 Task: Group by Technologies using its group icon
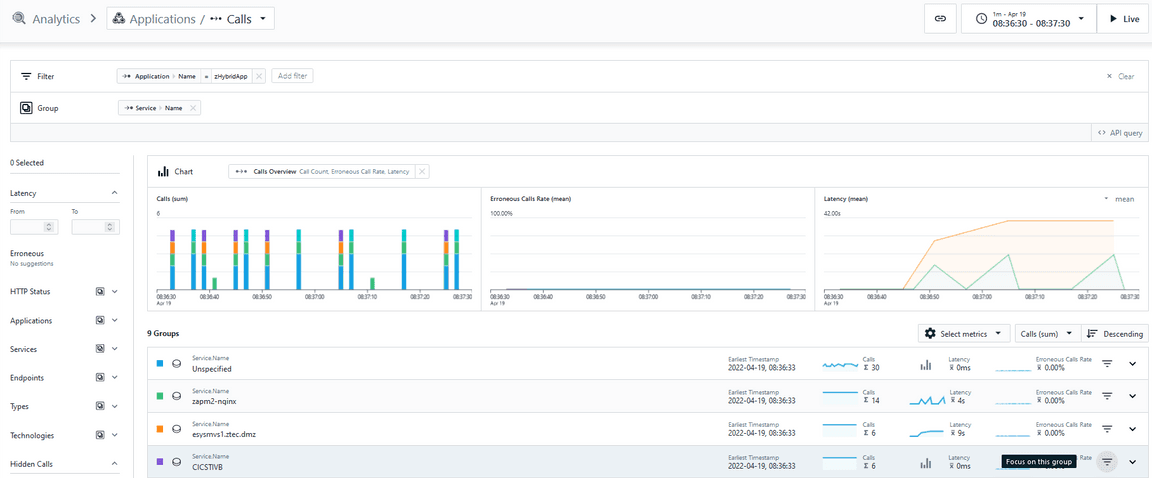tap(100, 435)
